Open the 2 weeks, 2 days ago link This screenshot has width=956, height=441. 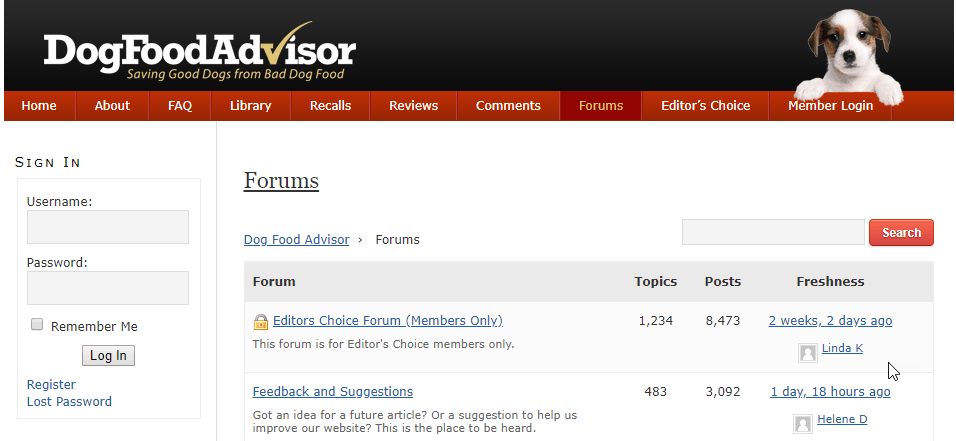point(830,321)
